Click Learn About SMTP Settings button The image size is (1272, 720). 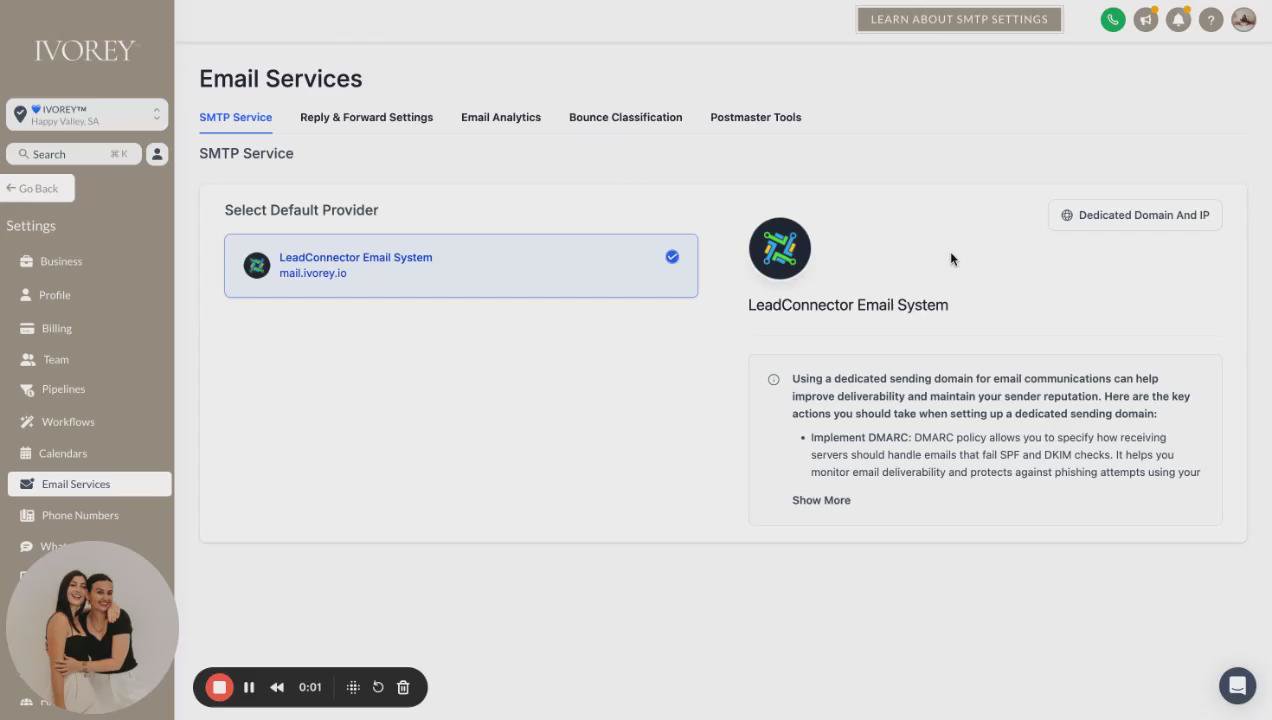(959, 19)
